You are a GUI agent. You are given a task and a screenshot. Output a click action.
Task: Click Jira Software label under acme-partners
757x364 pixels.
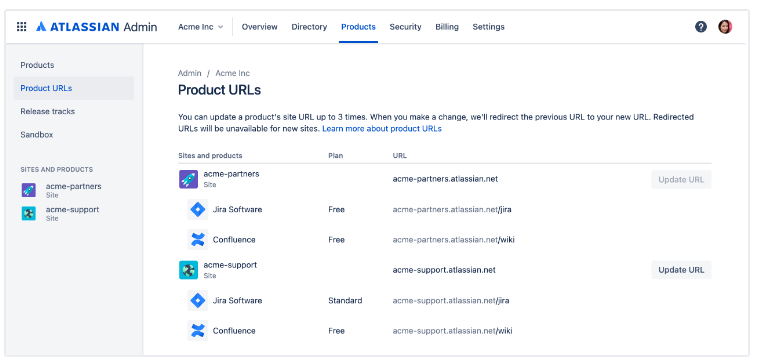[238, 210]
